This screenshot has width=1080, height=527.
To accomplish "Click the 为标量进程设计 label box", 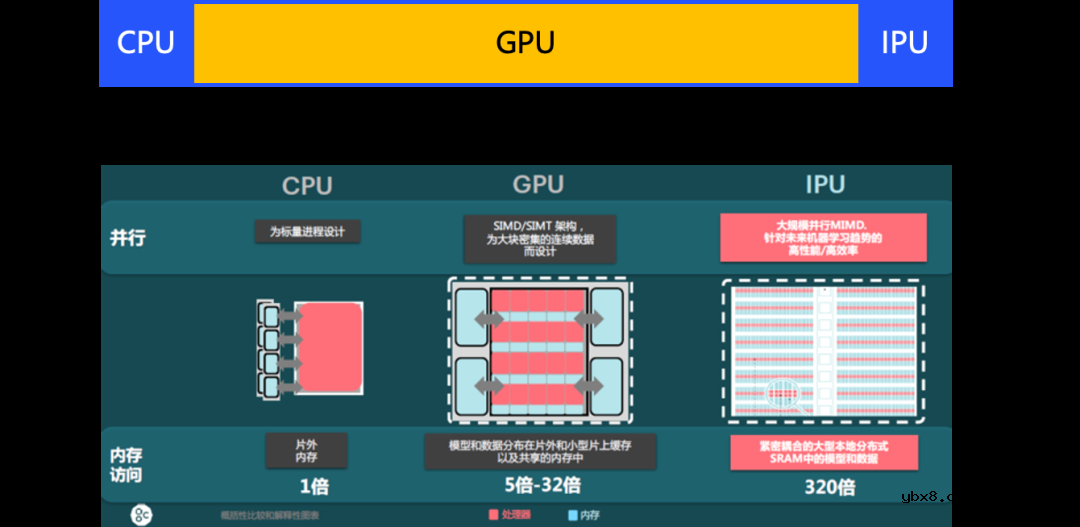I will point(307,232).
